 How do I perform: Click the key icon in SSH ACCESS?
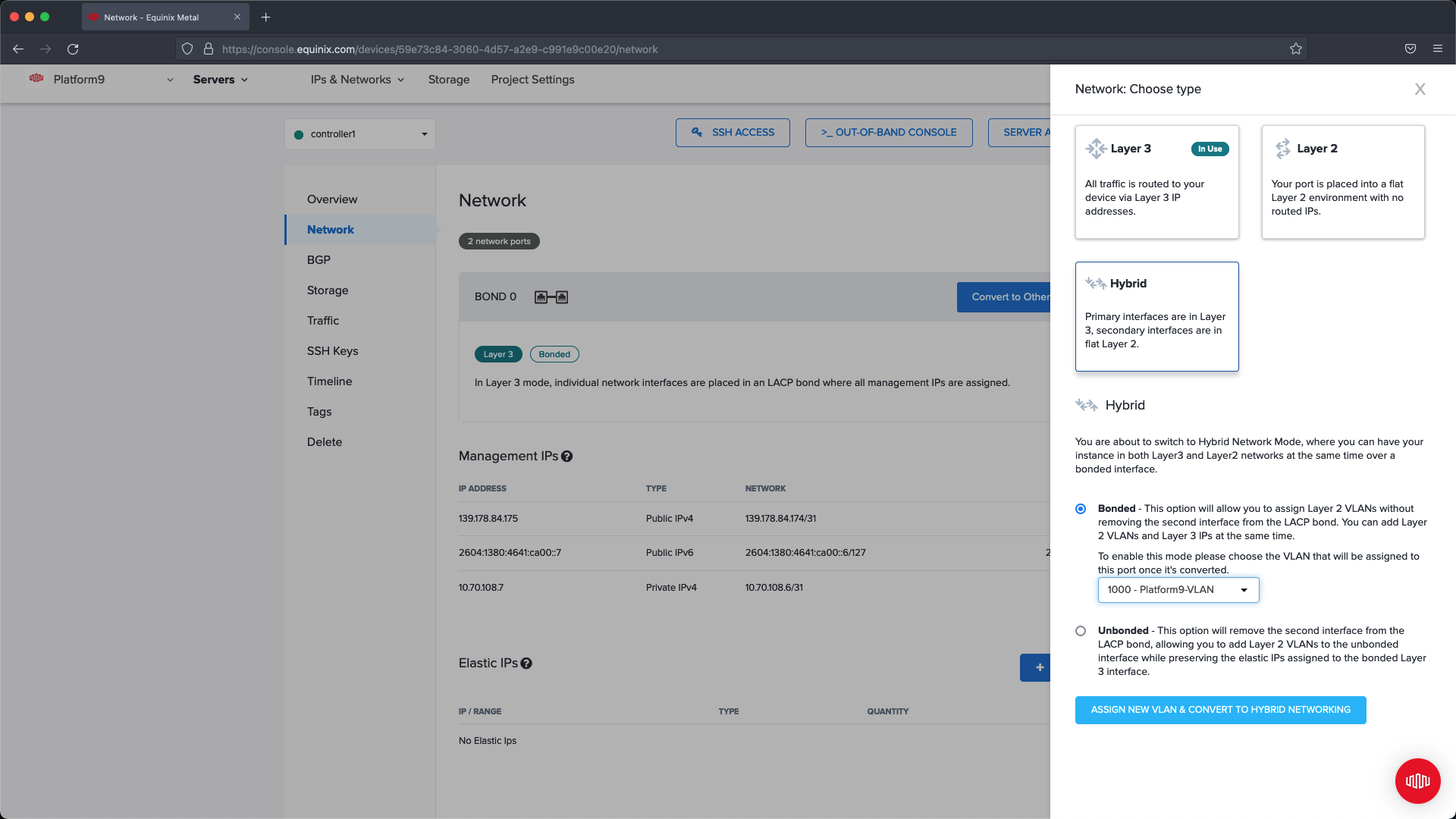tap(697, 132)
